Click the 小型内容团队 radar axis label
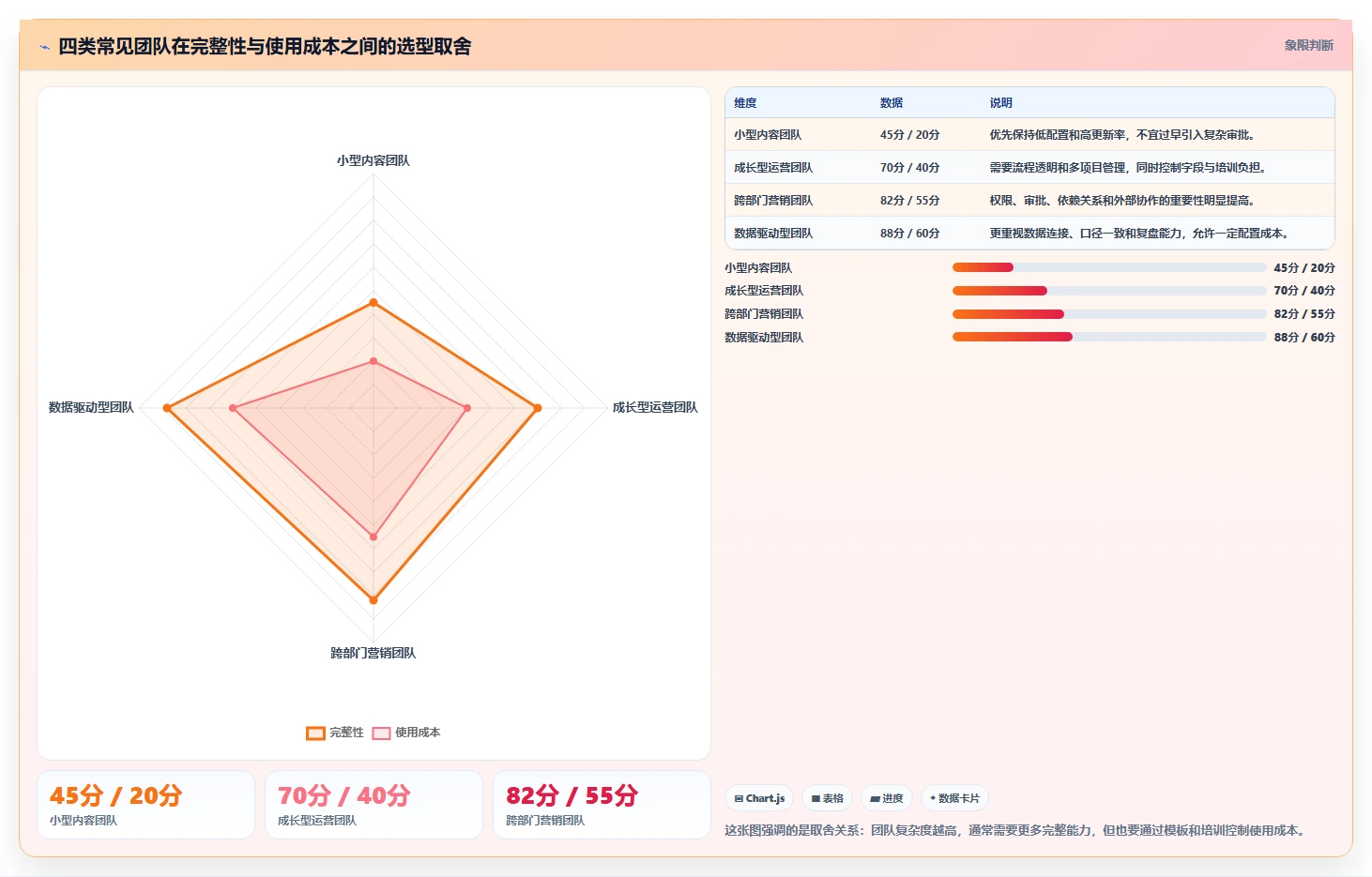The width and height of the screenshot is (1372, 877). click(373, 160)
